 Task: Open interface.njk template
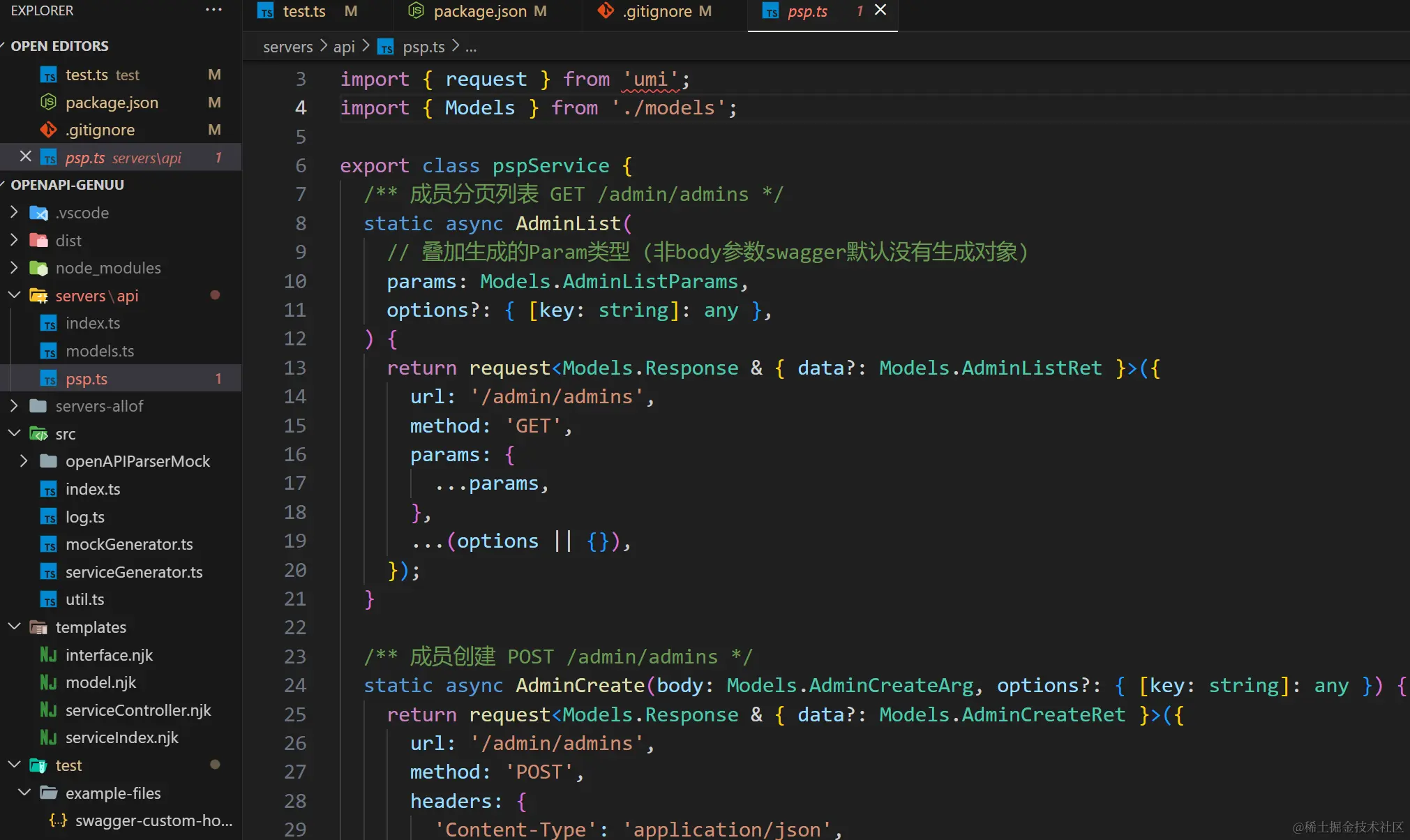(x=121, y=654)
